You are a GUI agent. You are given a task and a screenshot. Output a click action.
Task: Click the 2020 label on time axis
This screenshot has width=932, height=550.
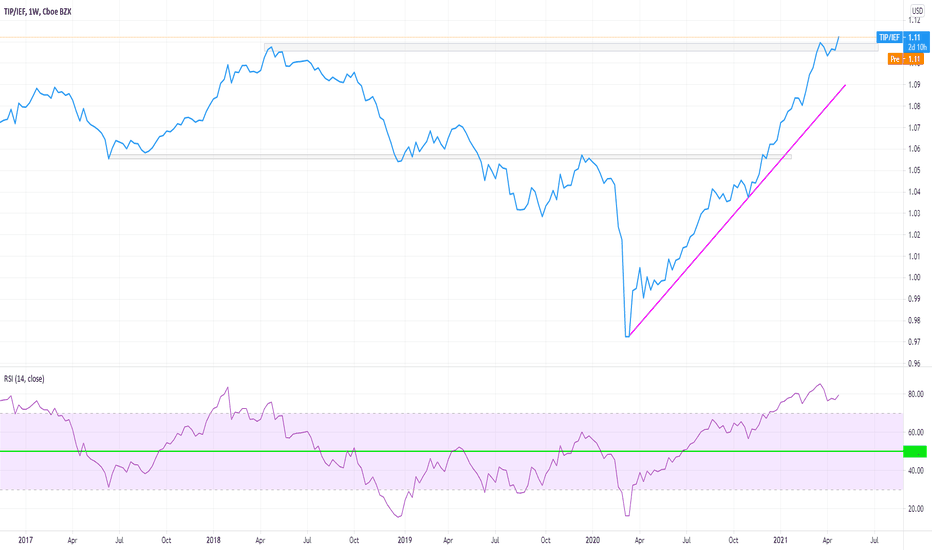[593, 540]
